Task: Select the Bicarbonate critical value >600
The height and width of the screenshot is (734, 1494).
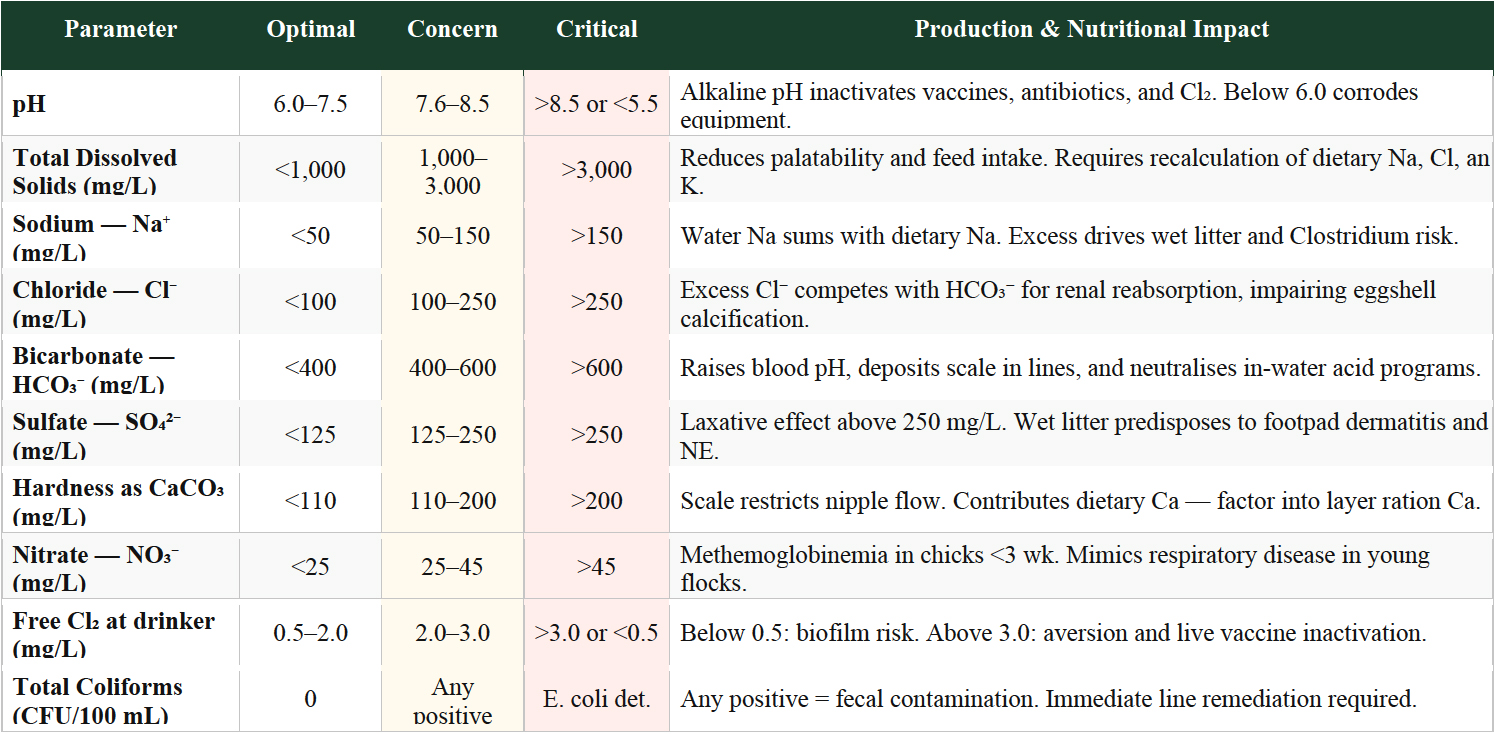Action: tap(597, 368)
